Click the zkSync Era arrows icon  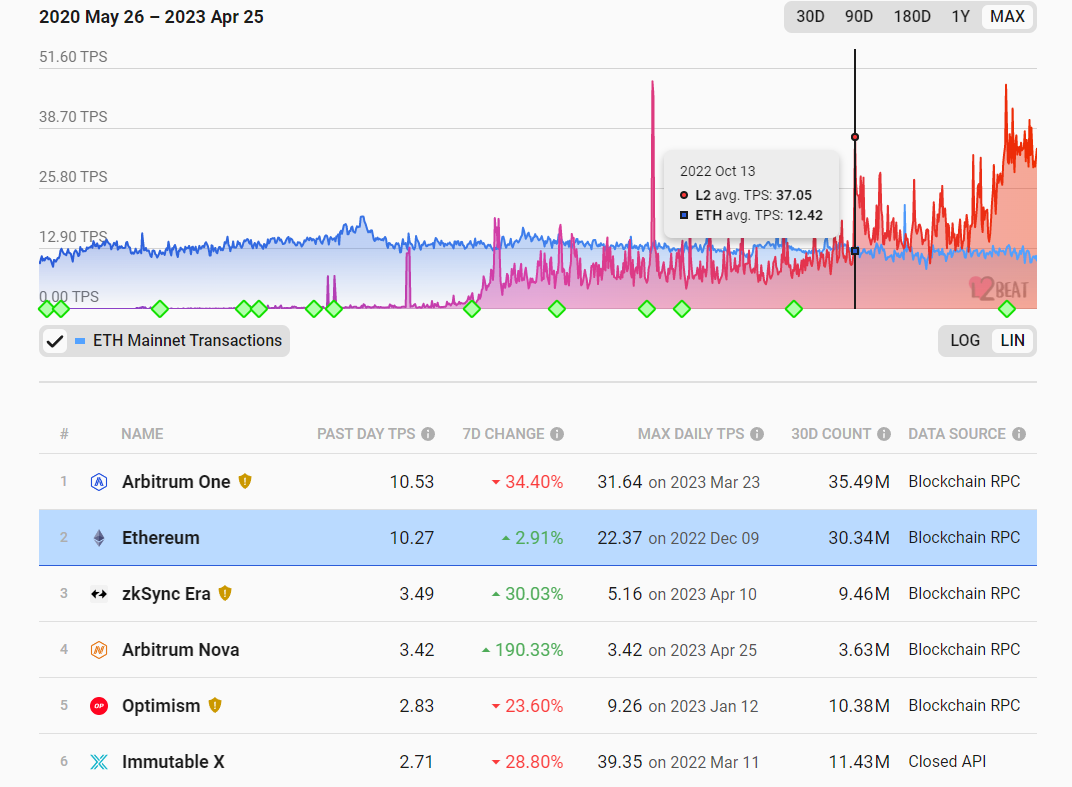click(99, 594)
